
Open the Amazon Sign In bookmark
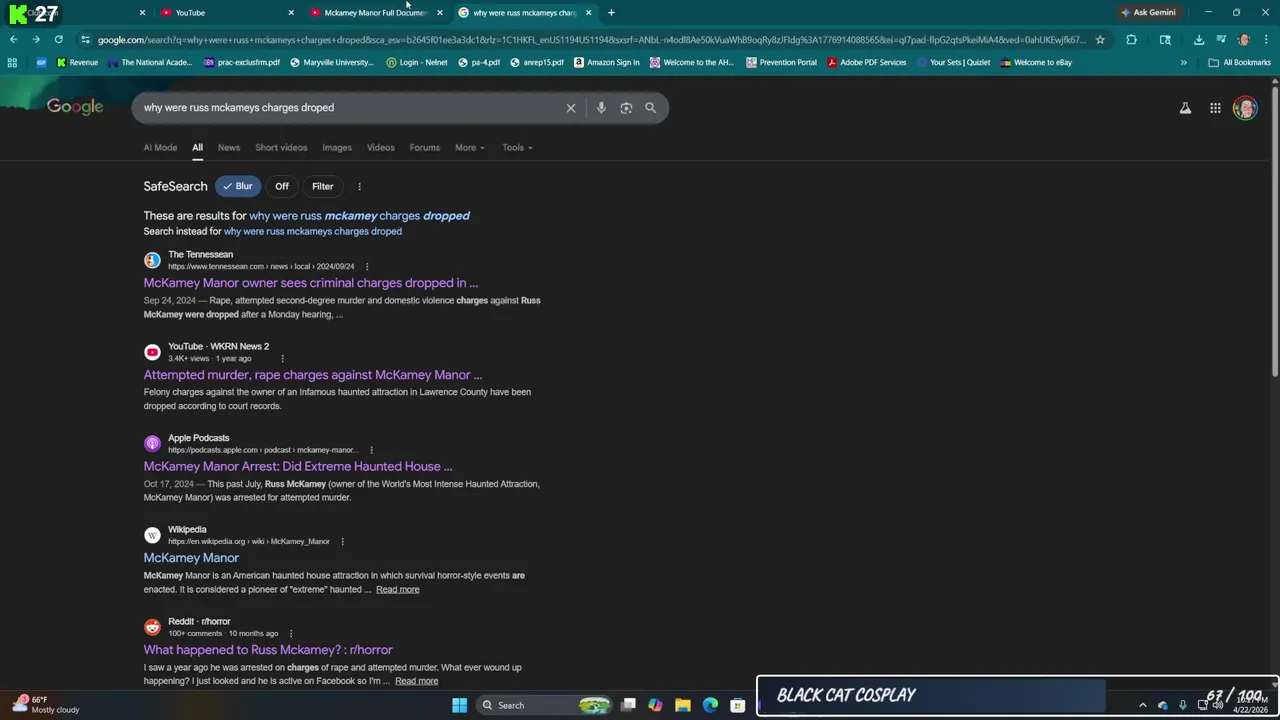pyautogui.click(x=607, y=63)
